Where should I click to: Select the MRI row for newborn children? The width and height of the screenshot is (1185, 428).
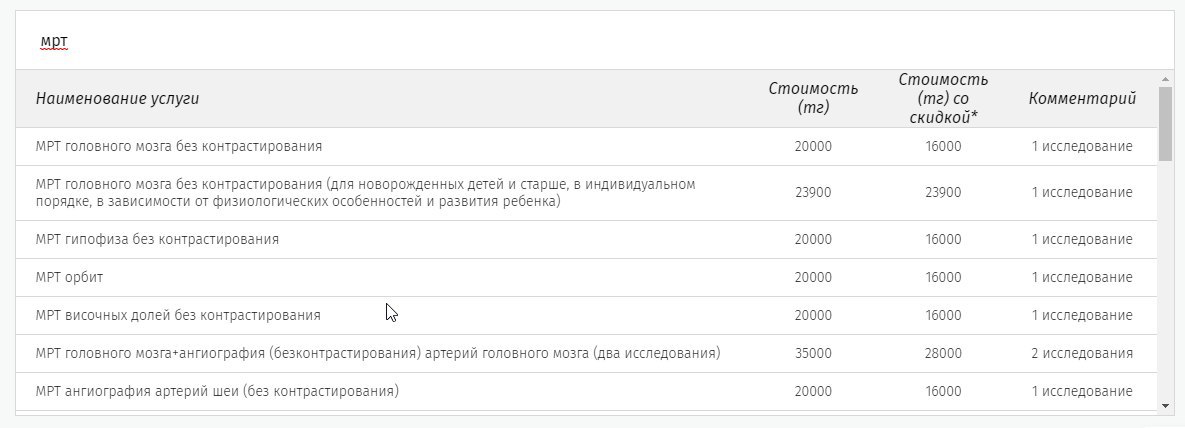tap(586, 193)
